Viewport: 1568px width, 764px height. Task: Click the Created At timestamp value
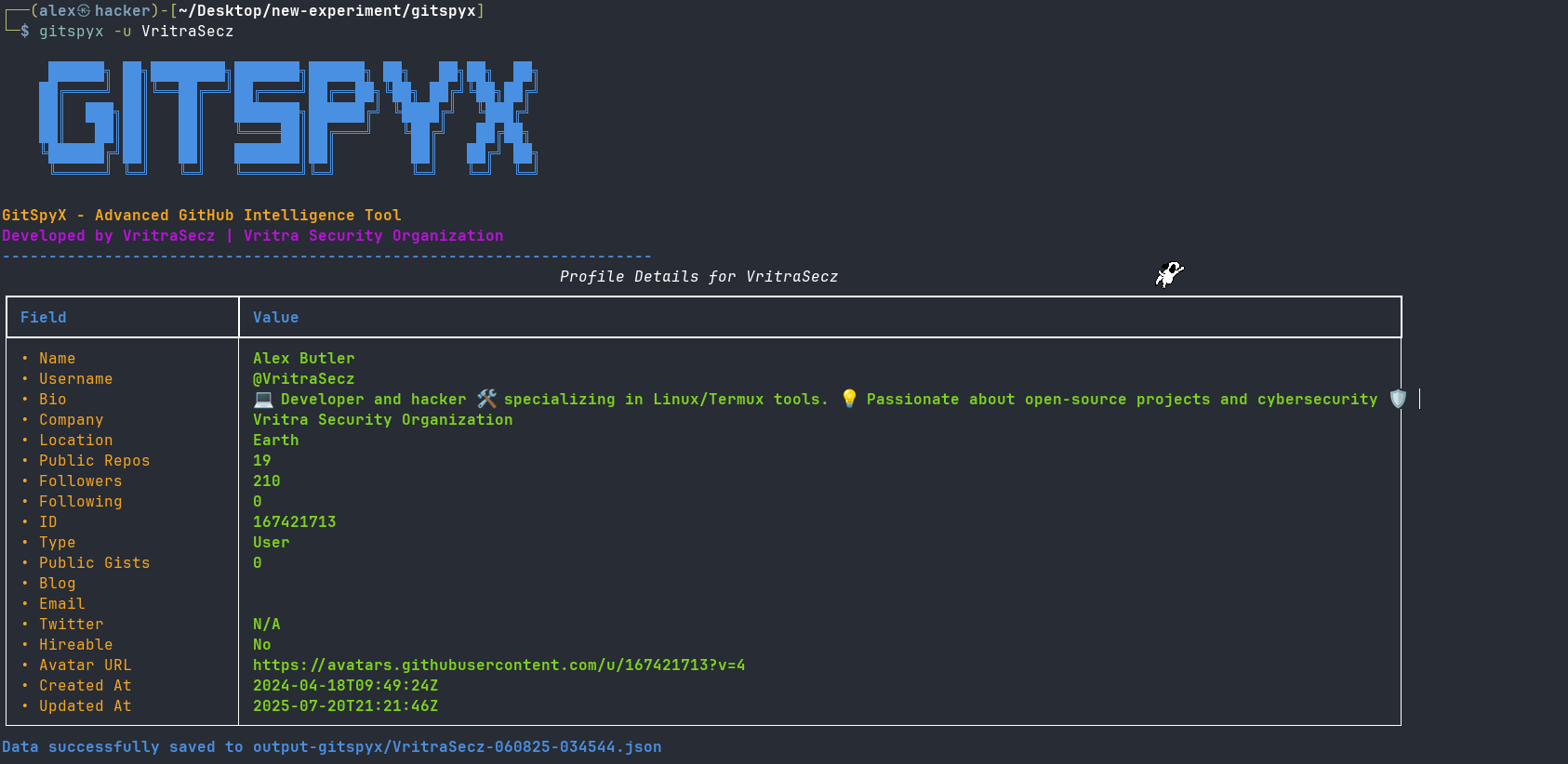(x=345, y=686)
